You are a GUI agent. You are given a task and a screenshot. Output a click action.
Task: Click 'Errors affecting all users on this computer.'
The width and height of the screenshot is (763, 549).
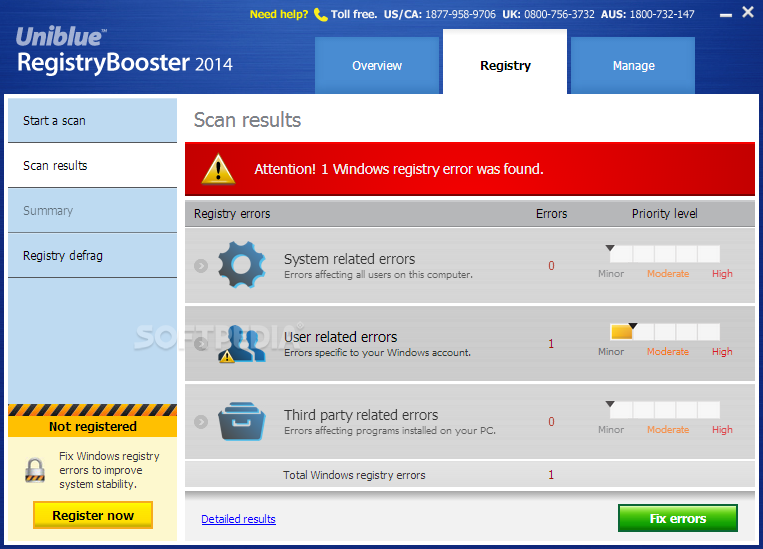point(379,275)
